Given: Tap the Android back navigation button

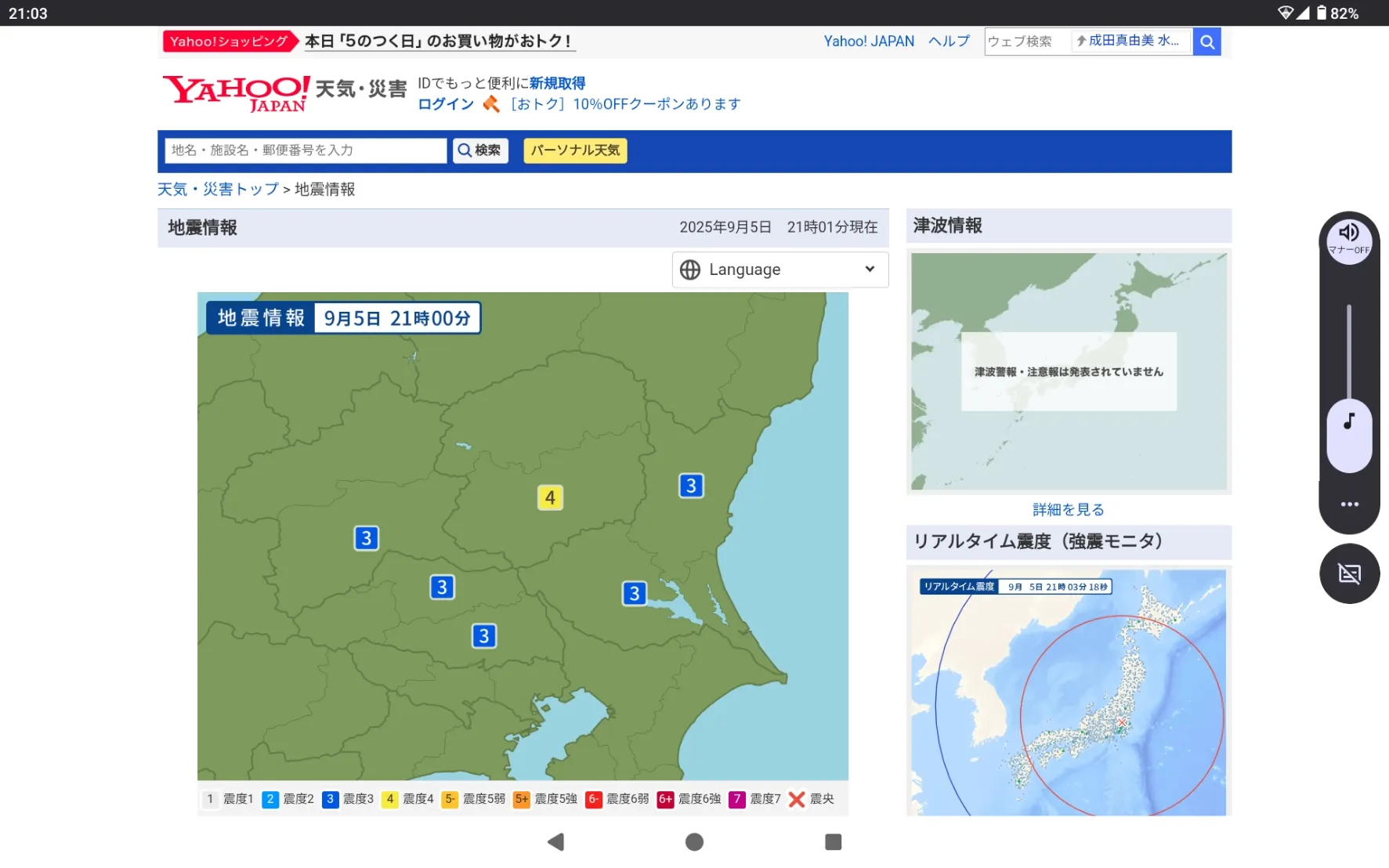Looking at the screenshot, I should tap(555, 842).
